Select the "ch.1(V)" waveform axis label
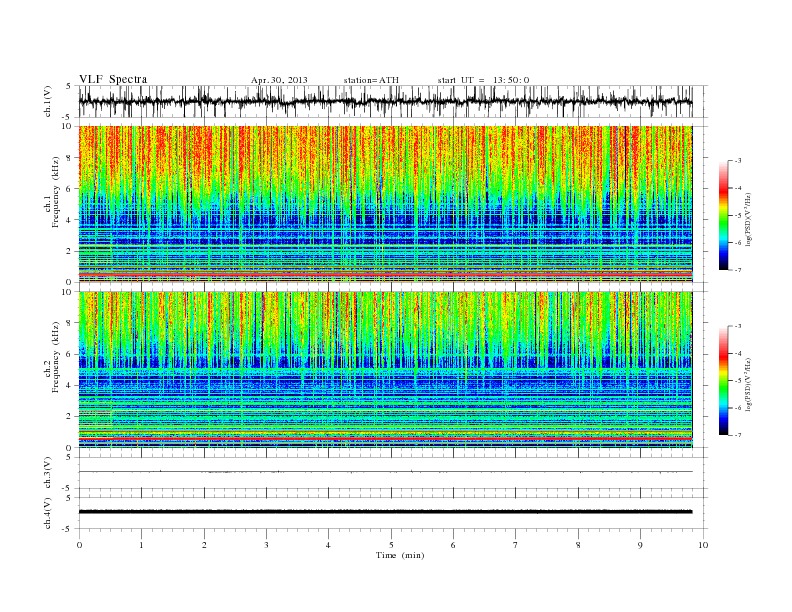 coord(48,101)
